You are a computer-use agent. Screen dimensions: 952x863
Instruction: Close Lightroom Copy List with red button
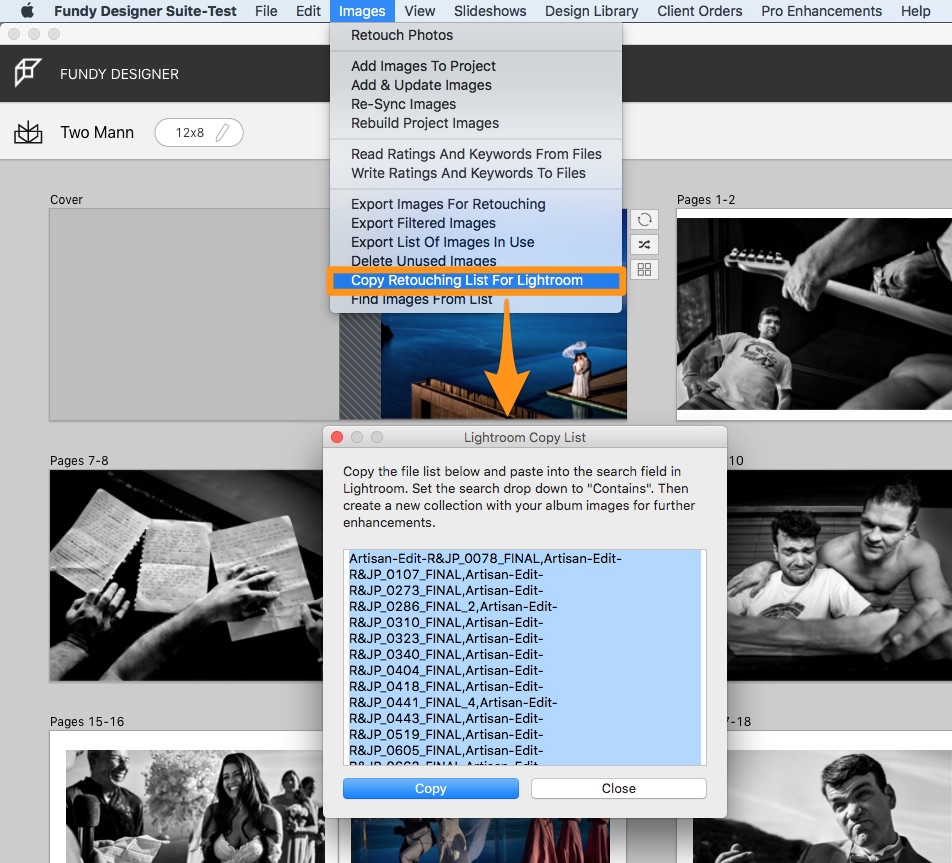point(337,437)
